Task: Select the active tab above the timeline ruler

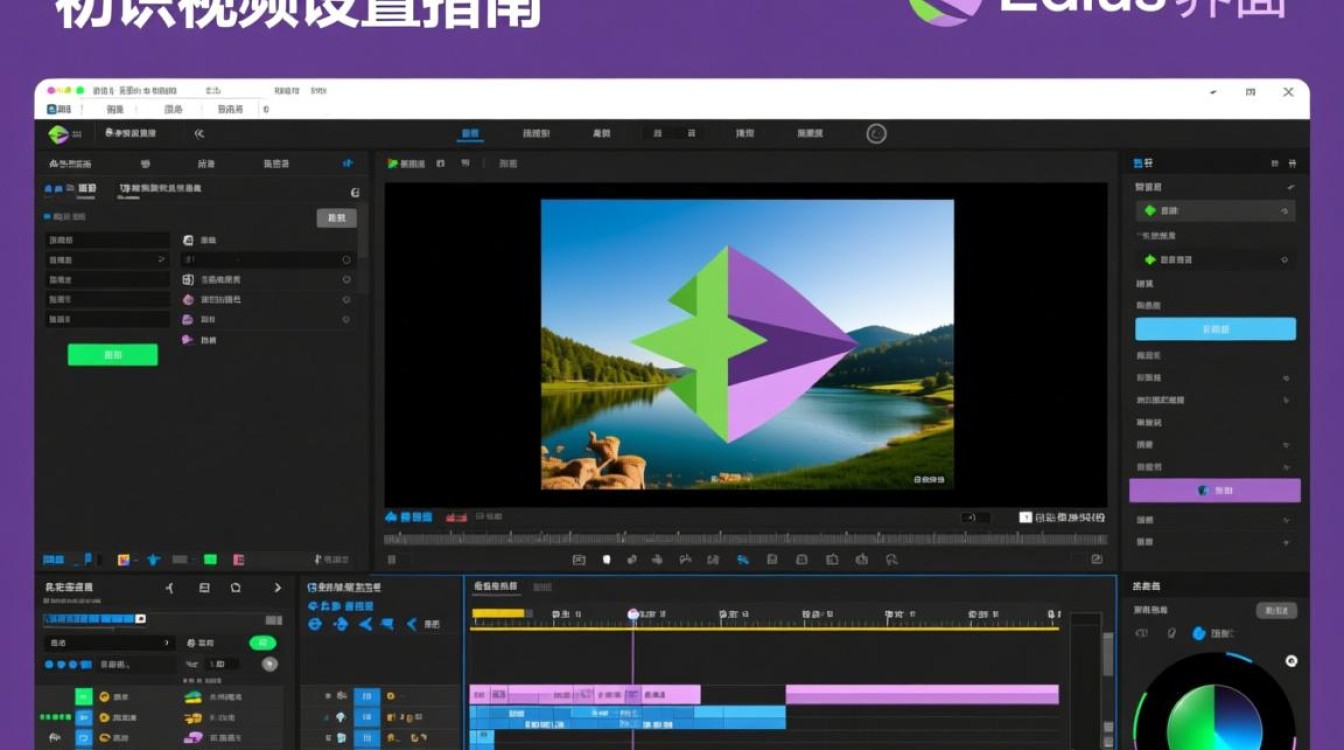Action: click(x=495, y=586)
